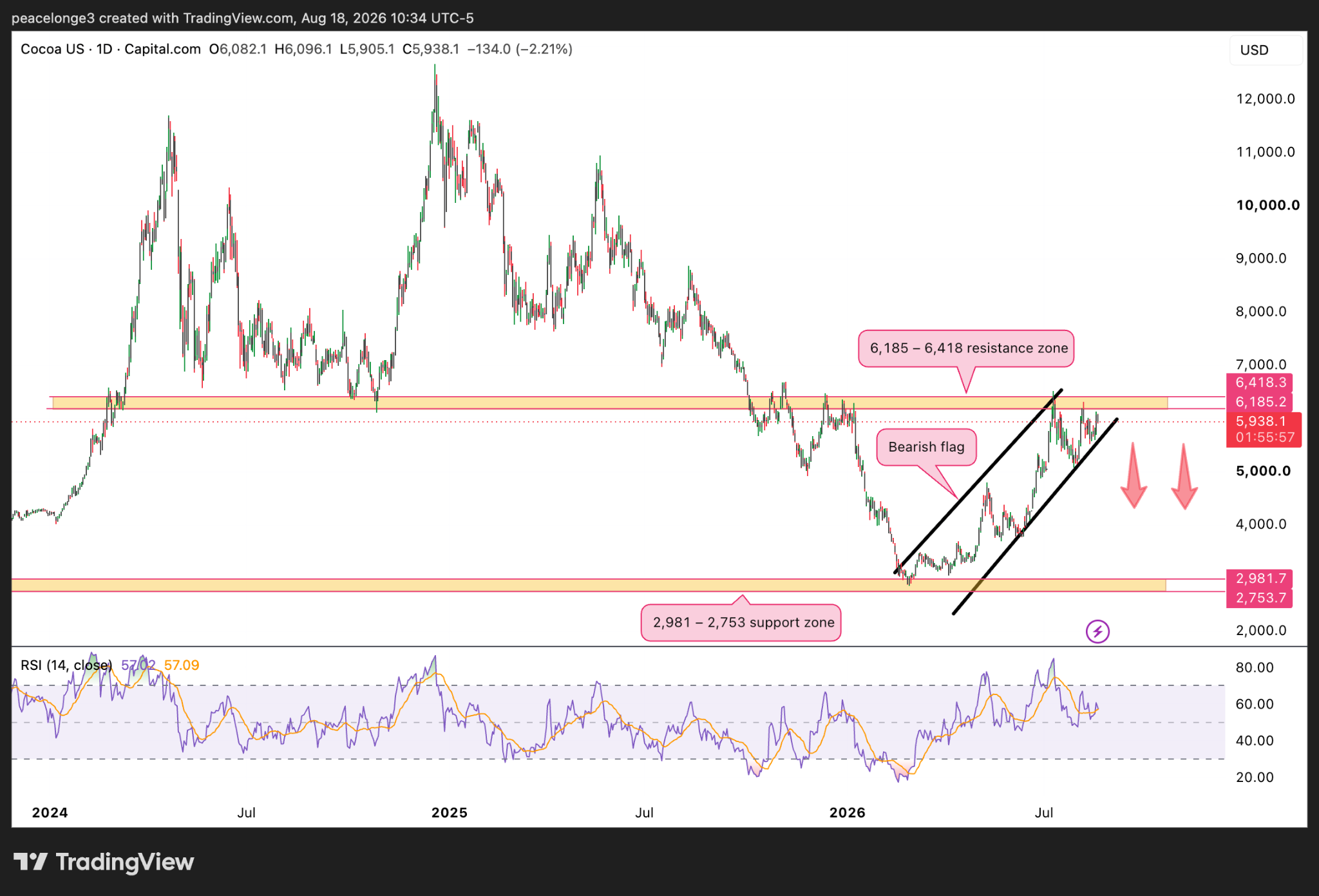1319x896 pixels.
Task: Click the 2026 time axis label
Action: click(847, 812)
